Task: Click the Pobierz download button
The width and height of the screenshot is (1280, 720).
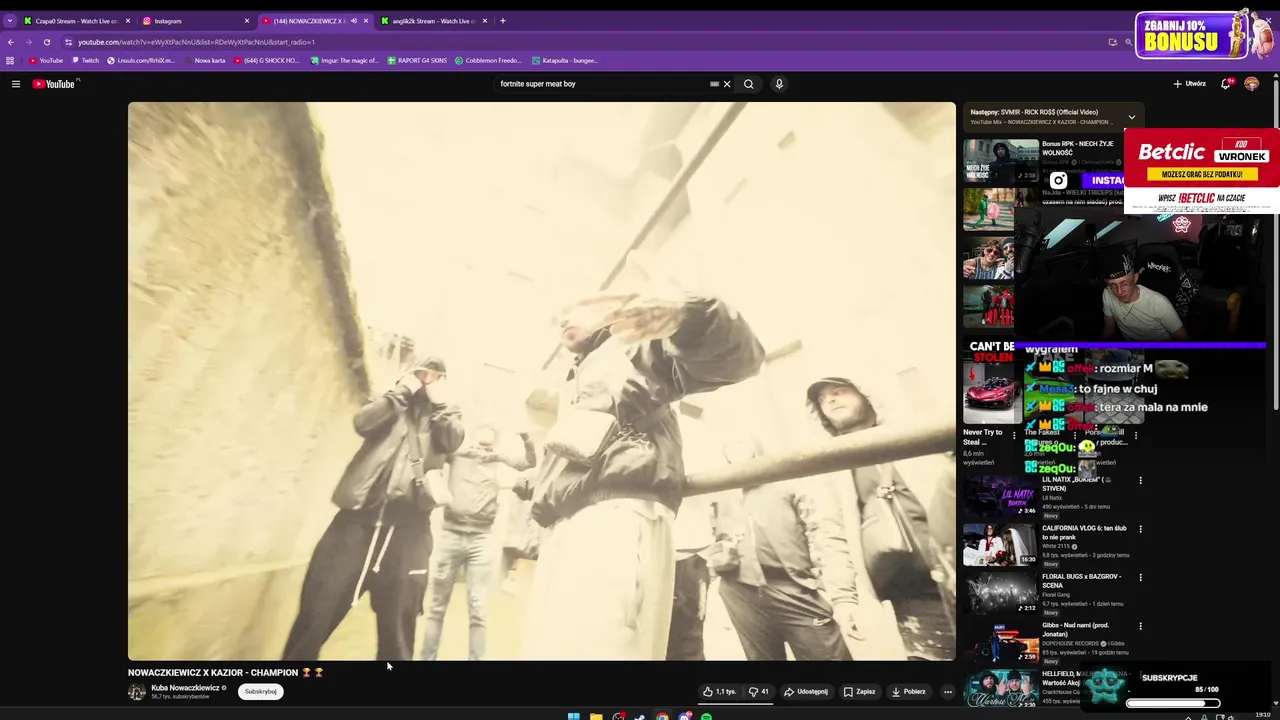Action: coord(909,691)
